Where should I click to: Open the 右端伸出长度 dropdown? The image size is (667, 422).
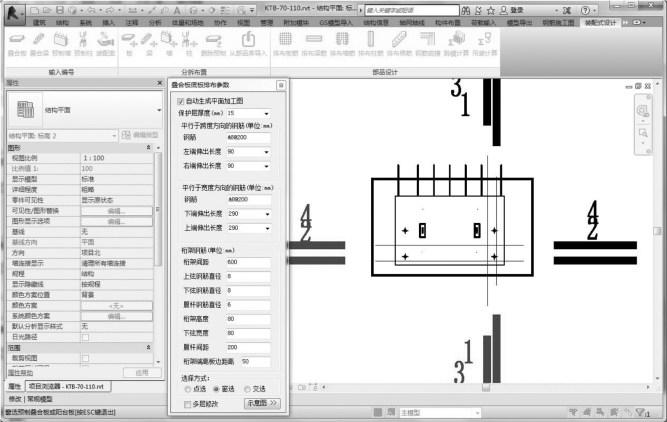(x=266, y=166)
